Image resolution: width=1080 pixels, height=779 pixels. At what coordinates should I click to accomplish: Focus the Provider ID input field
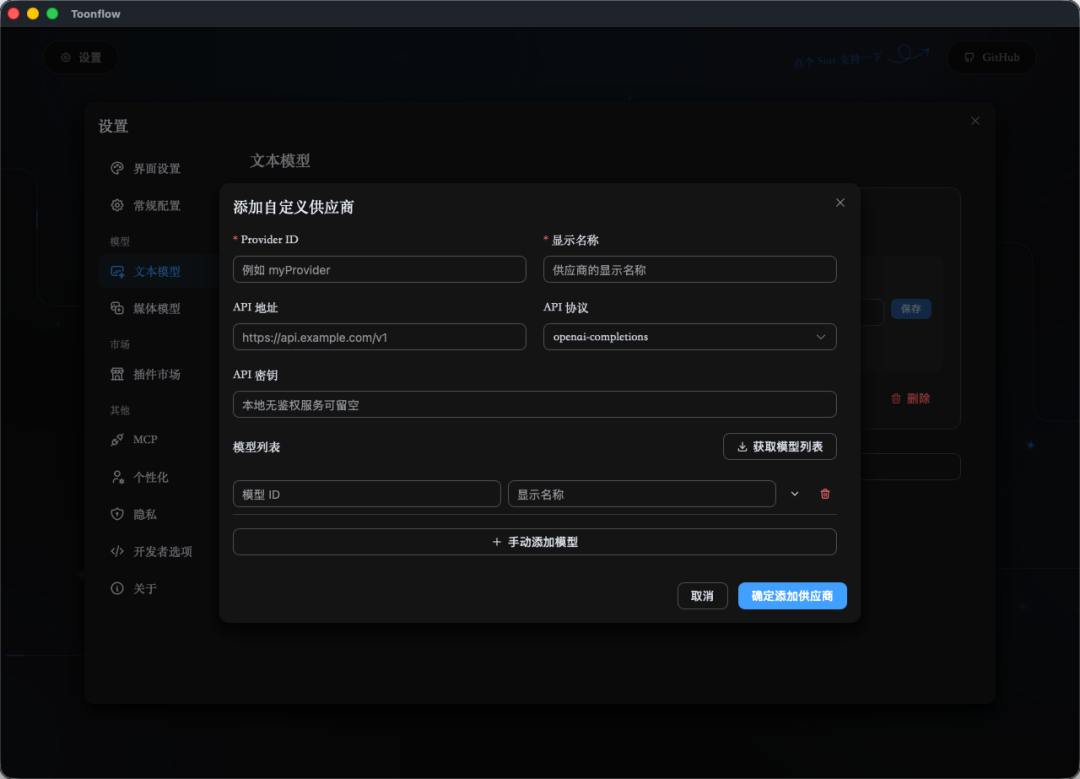point(380,269)
